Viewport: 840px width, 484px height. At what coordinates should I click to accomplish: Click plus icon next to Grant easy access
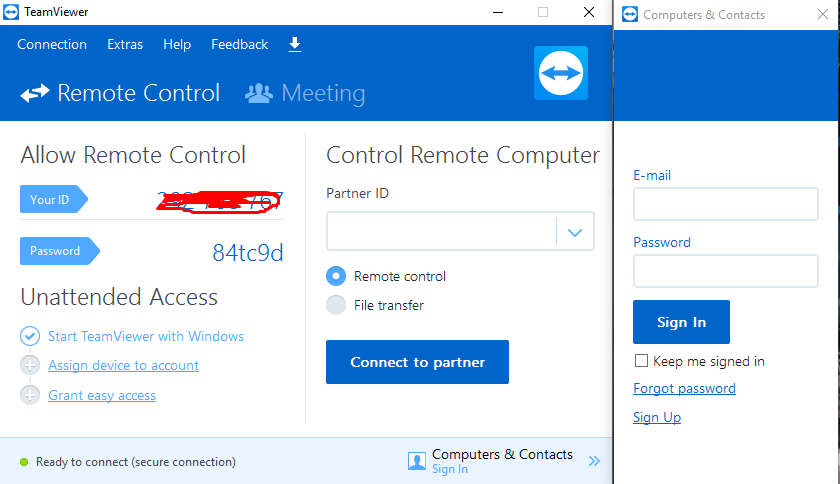click(30, 395)
